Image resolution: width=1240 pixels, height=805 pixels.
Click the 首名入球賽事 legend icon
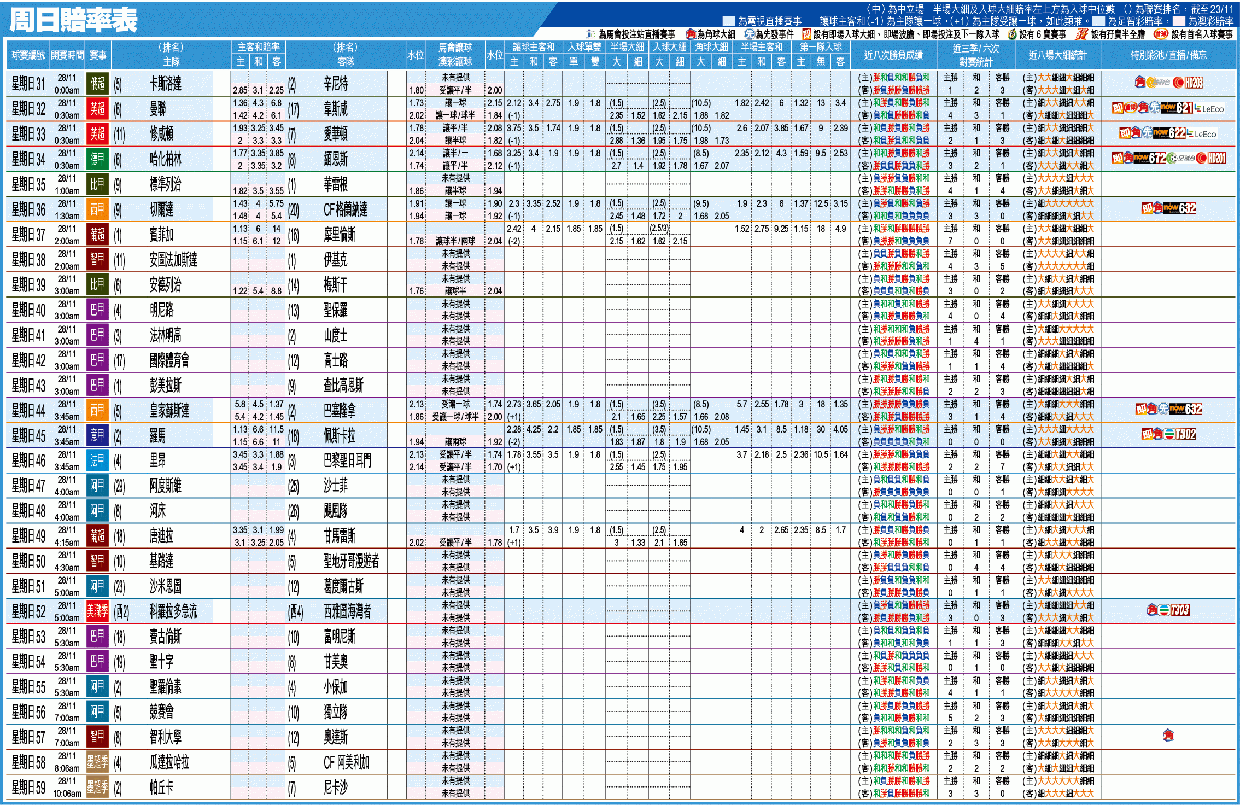coord(1161,34)
